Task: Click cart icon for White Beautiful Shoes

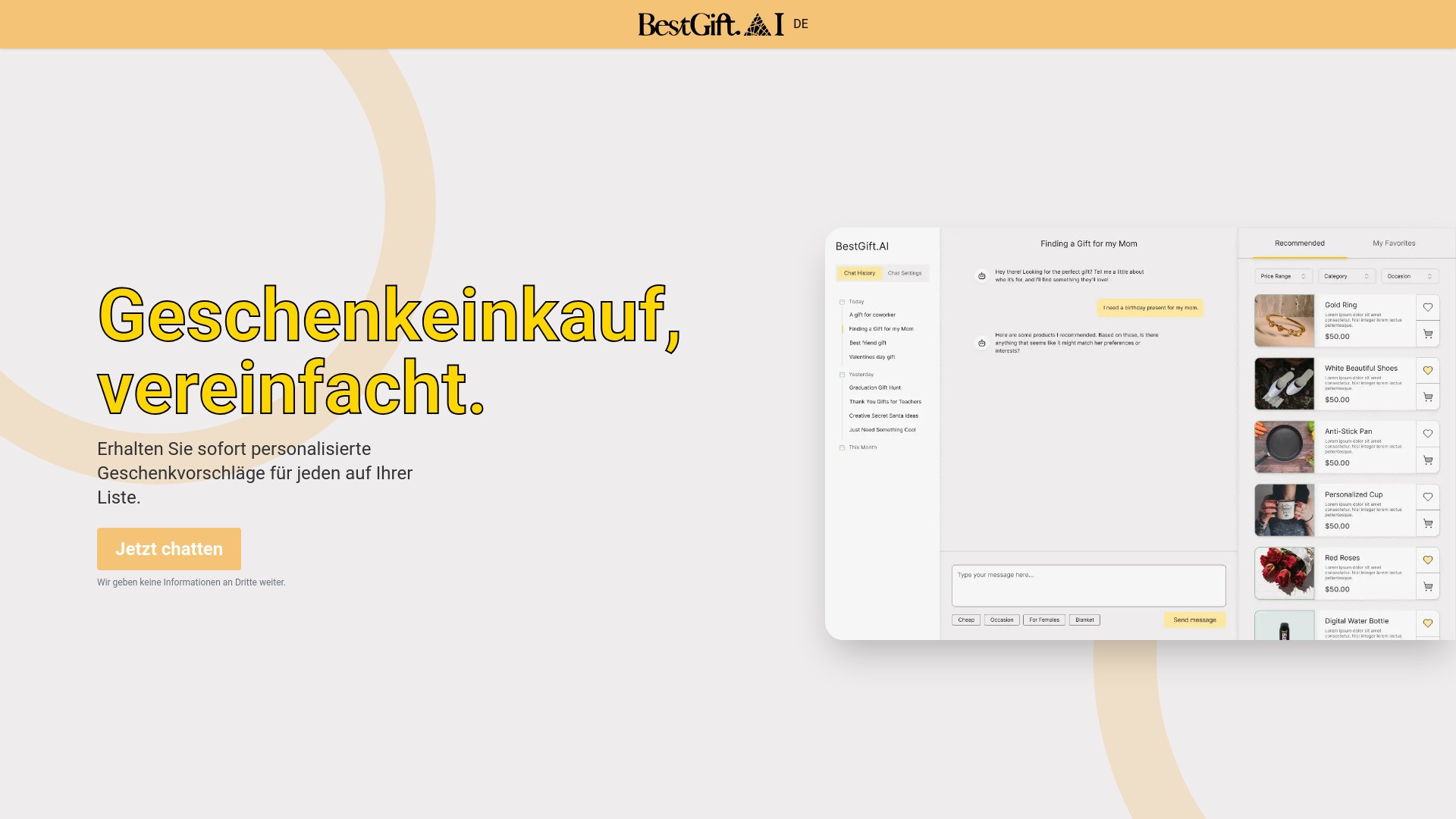Action: tap(1427, 397)
